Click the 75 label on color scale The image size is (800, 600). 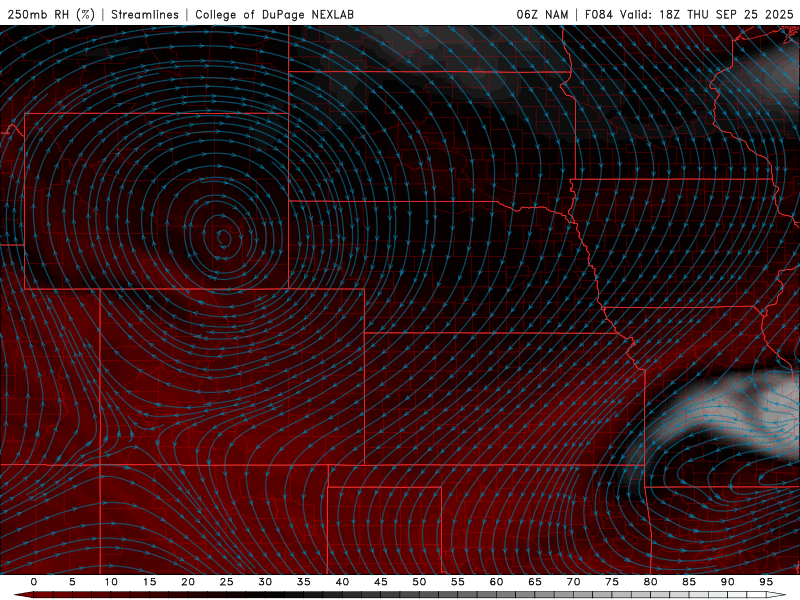point(612,582)
